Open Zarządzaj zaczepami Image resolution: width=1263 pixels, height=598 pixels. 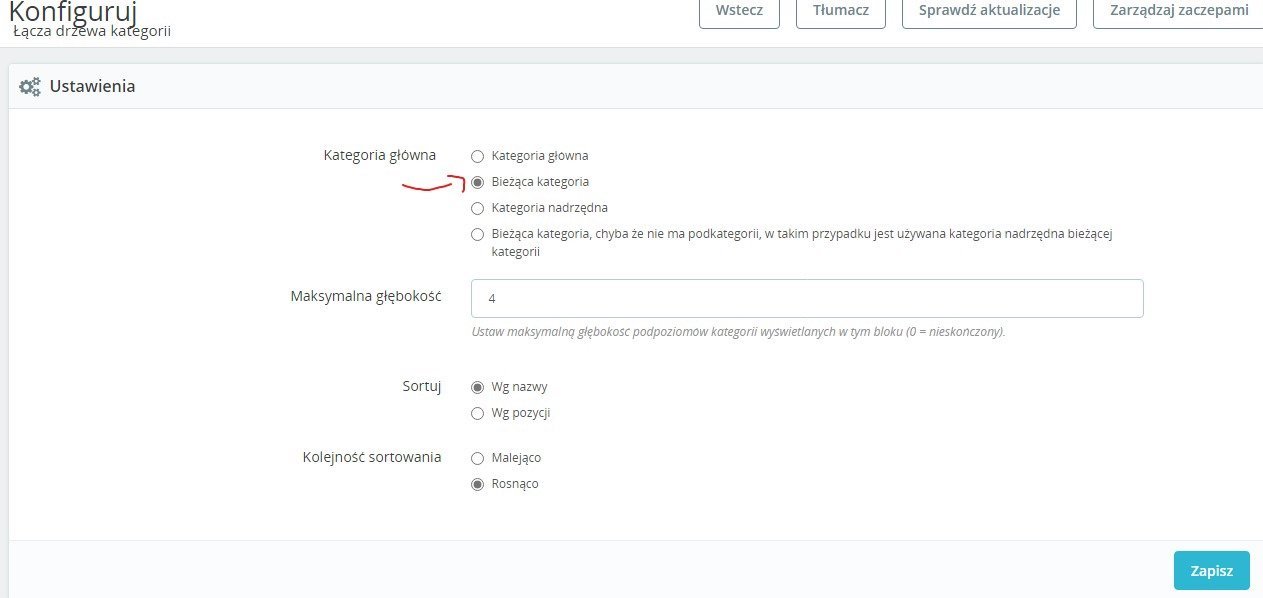pyautogui.click(x=1178, y=11)
